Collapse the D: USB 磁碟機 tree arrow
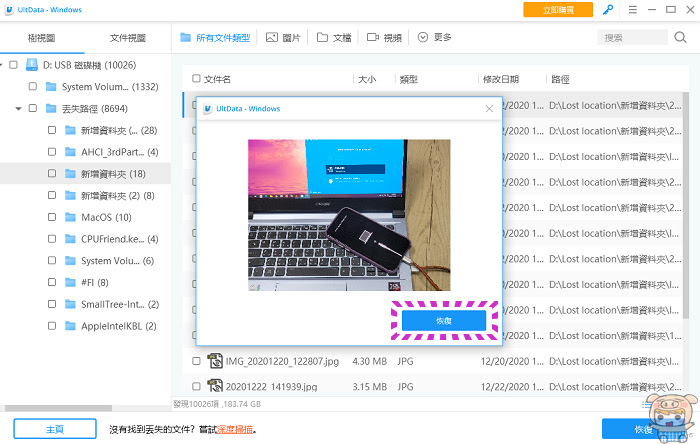 point(1,65)
